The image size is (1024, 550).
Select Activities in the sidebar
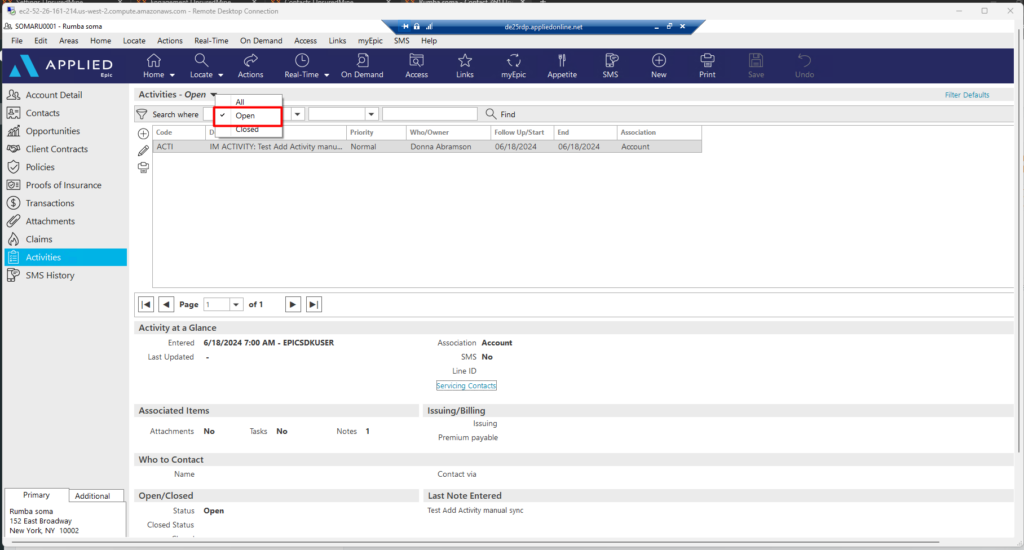pyautogui.click(x=65, y=257)
